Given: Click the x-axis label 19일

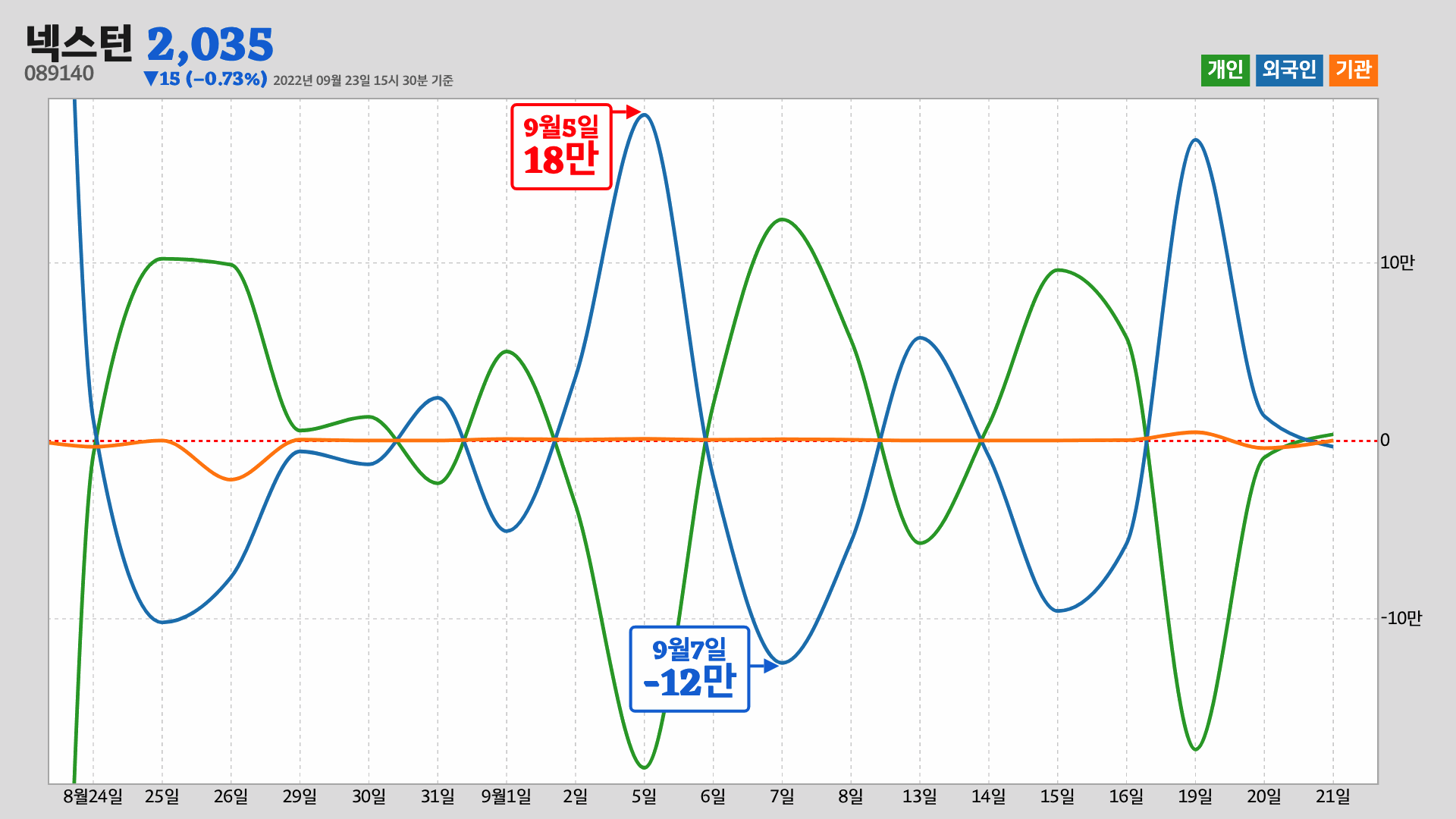Looking at the screenshot, I should click(1196, 797).
